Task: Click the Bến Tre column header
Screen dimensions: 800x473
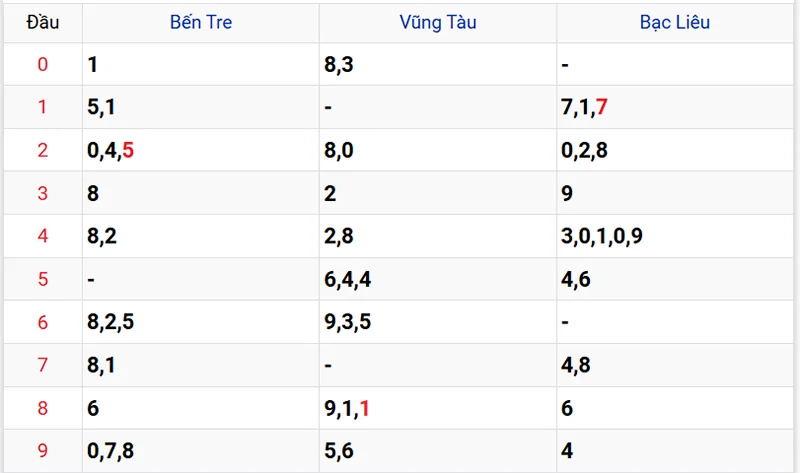Action: 201,22
